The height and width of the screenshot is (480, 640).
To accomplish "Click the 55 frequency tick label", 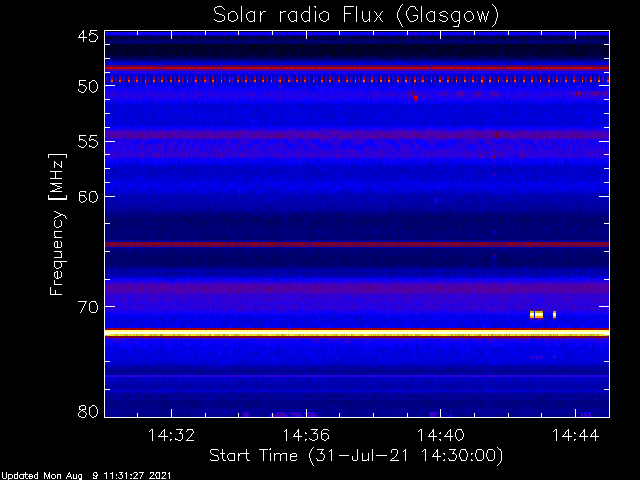I will coord(88,142).
